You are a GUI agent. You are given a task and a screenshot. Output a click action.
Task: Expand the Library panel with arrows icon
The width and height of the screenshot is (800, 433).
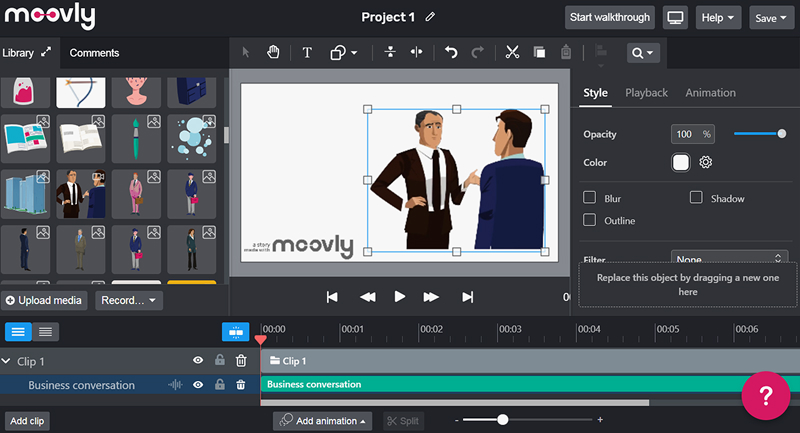pos(46,52)
